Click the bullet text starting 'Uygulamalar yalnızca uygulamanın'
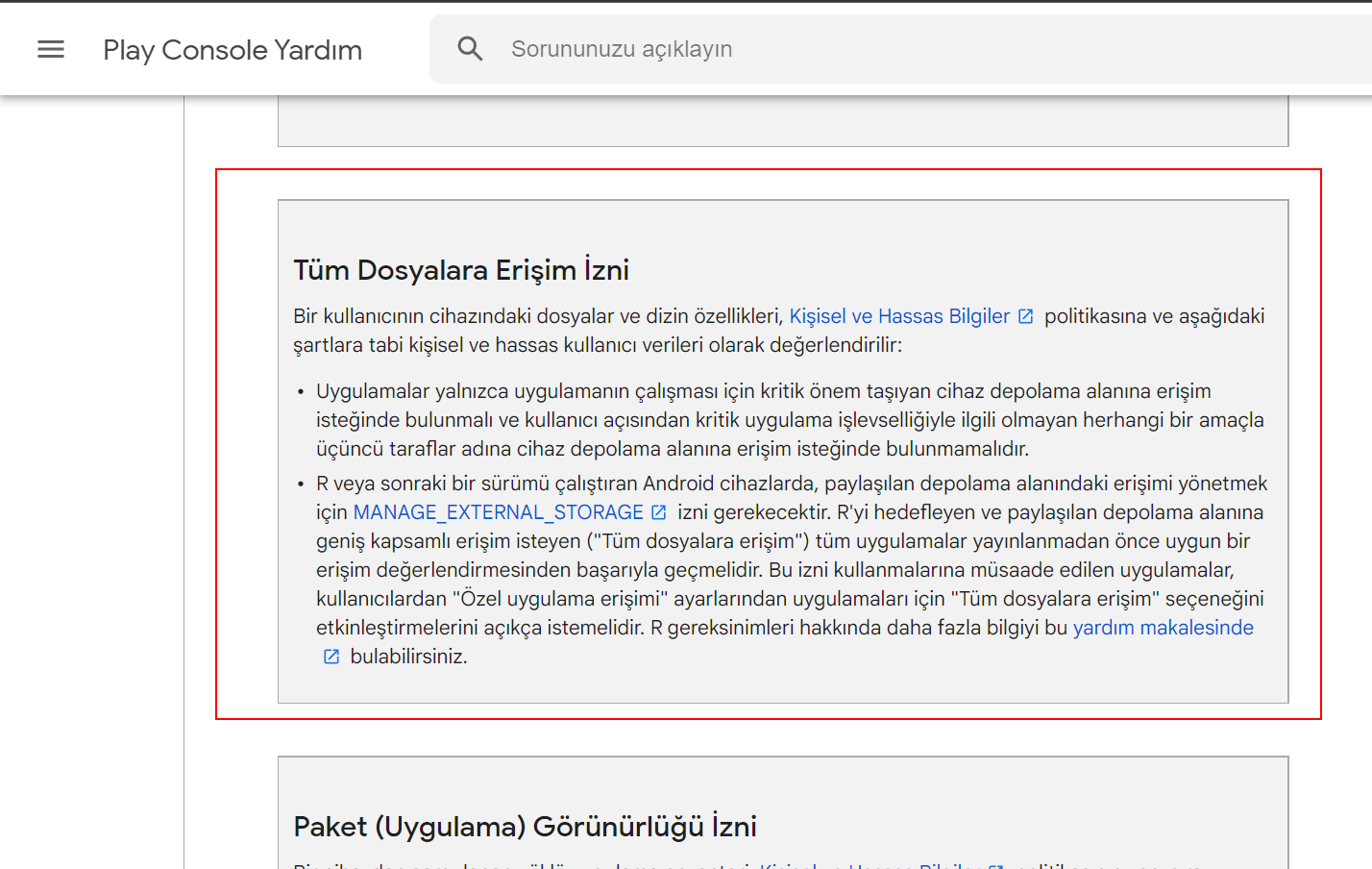This screenshot has width=1372, height=869. [790, 420]
